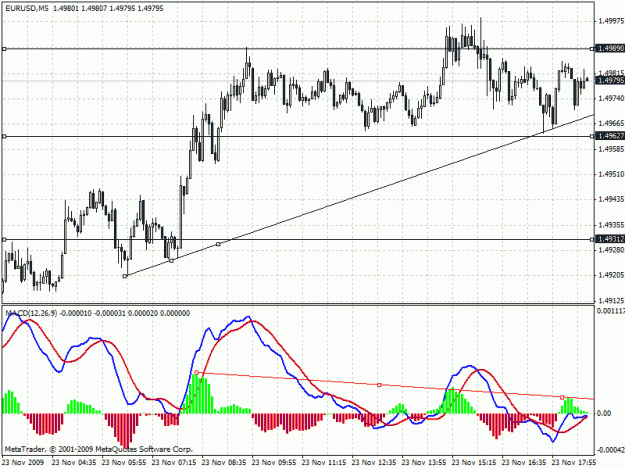Click the 1.49740 price axis value
This screenshot has width=625, height=469.
click(611, 98)
